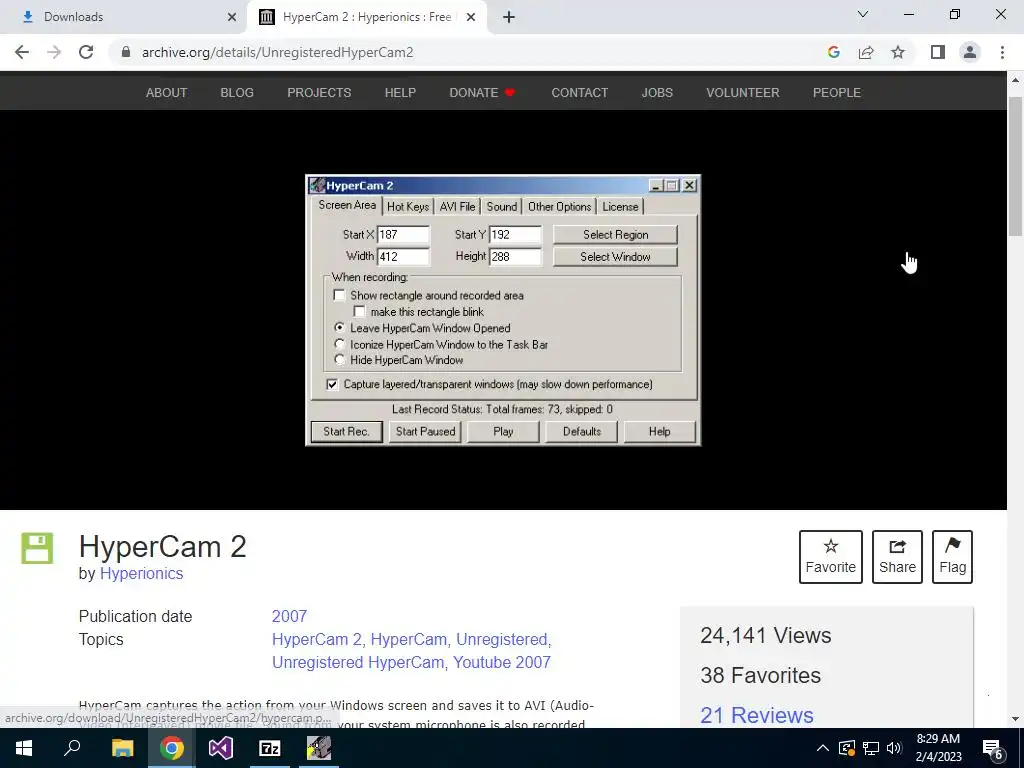Close the HyperCam 2 browser tab
The width and height of the screenshot is (1024, 768).
pos(471,18)
